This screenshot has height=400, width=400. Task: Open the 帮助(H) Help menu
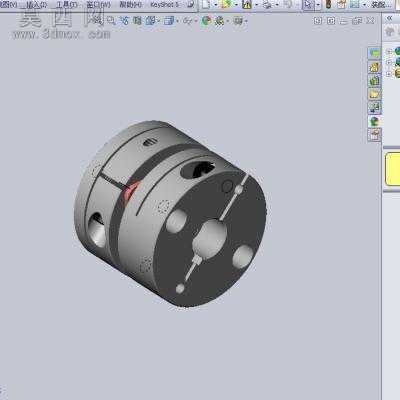pyautogui.click(x=130, y=4)
